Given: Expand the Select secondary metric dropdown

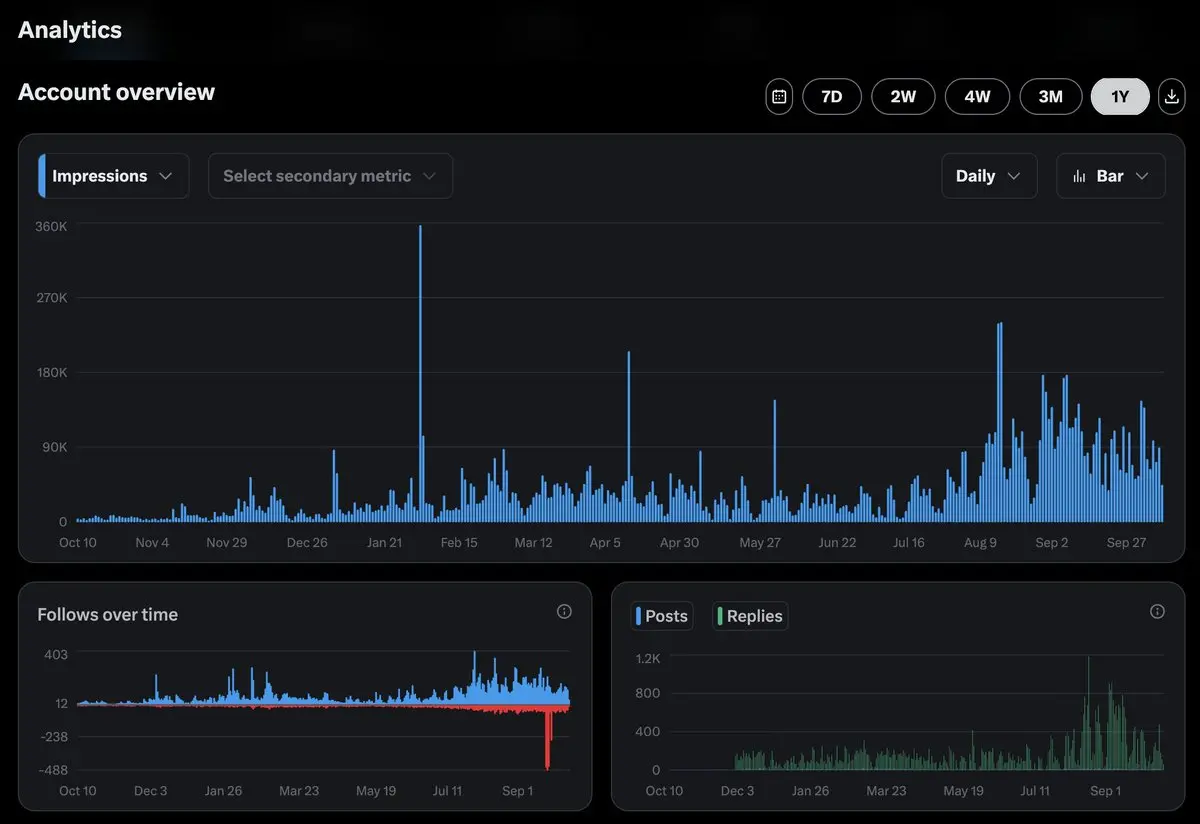Looking at the screenshot, I should coord(330,176).
